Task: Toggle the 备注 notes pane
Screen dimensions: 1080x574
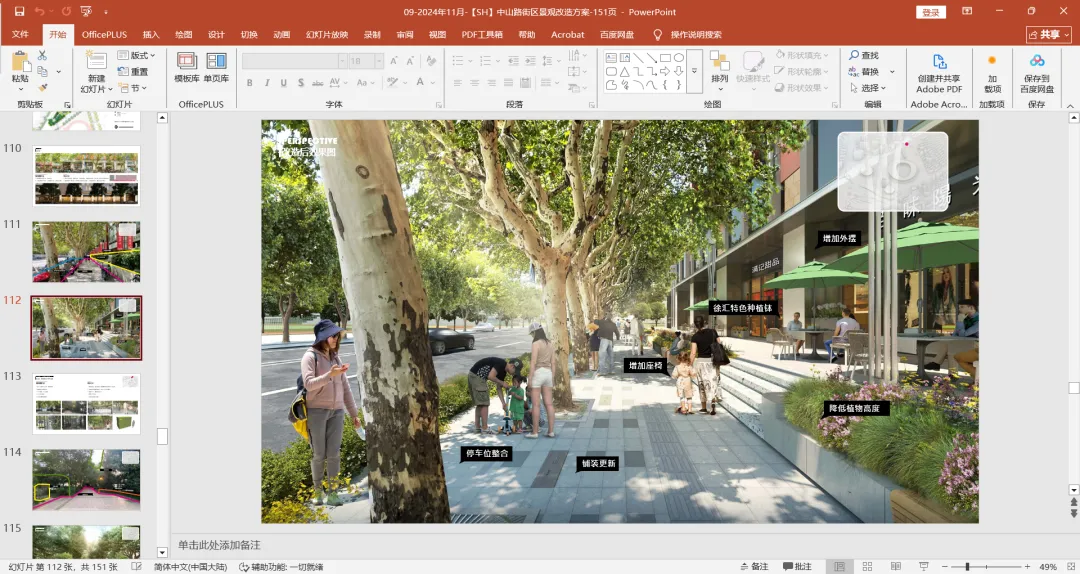Action: 754,567
